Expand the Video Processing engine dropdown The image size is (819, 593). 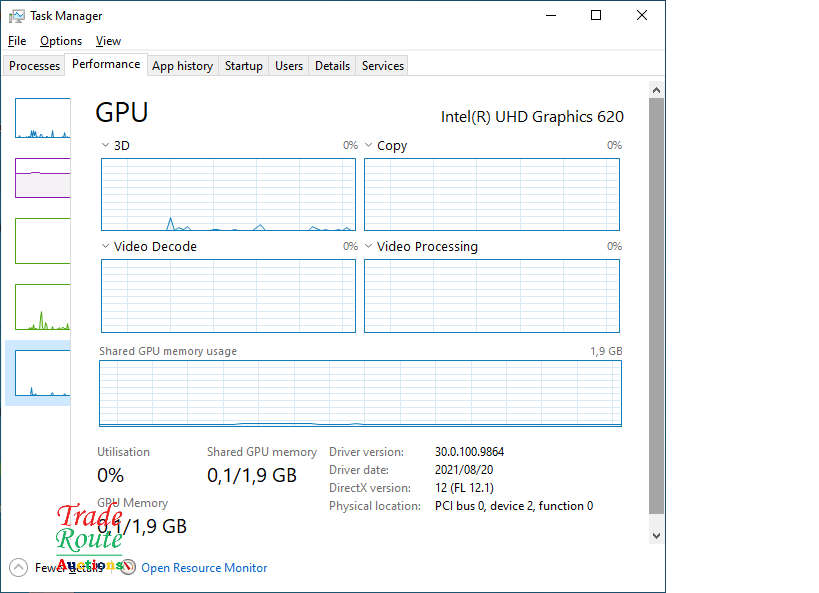coord(369,247)
